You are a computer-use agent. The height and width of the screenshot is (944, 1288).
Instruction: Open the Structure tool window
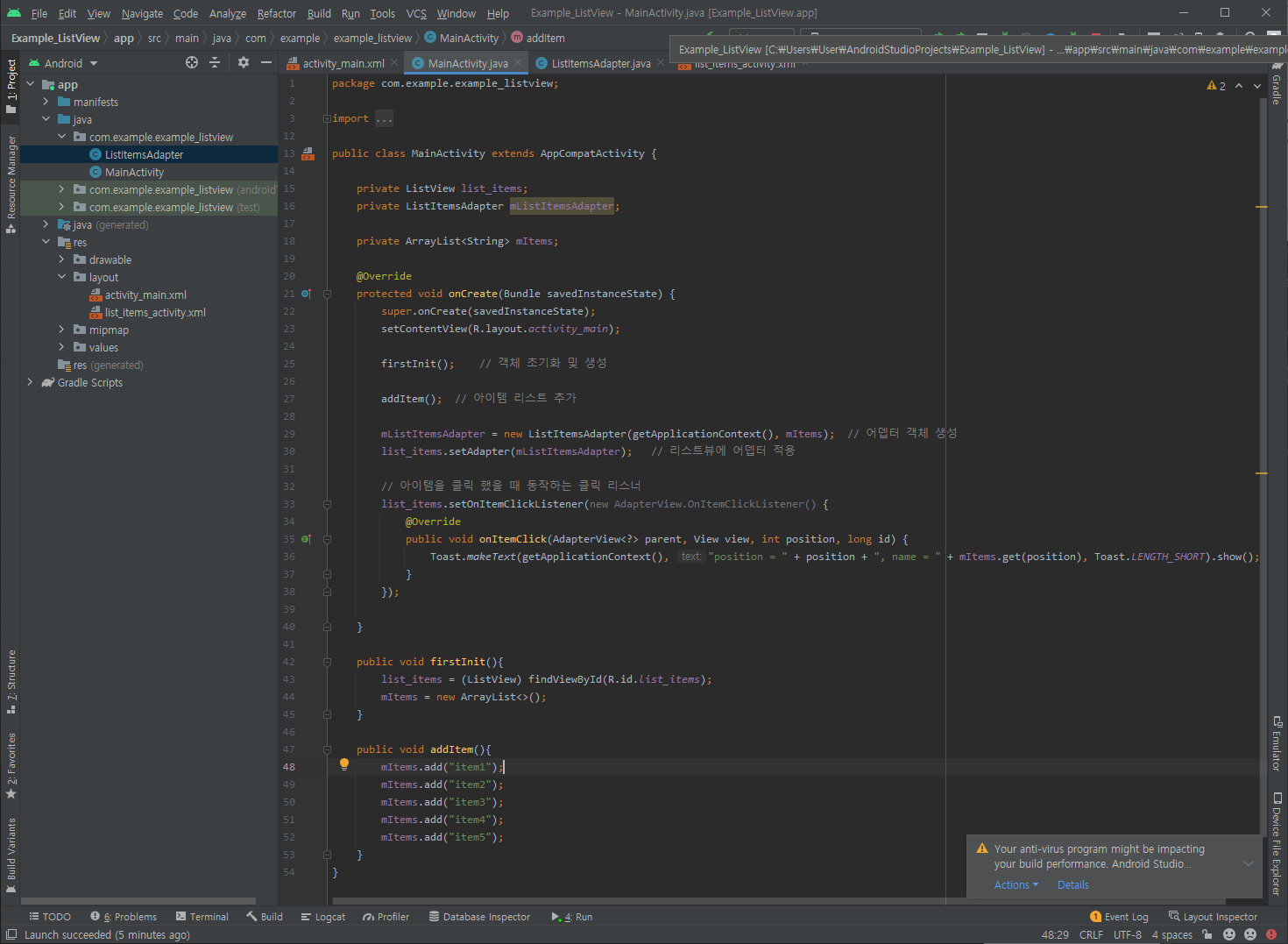(x=11, y=681)
